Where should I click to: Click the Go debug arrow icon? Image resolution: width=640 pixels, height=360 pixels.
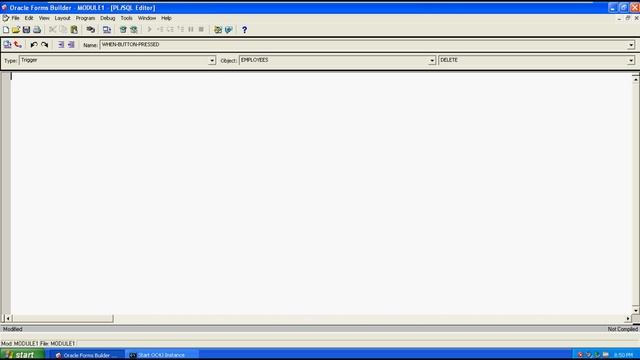click(x=149, y=30)
